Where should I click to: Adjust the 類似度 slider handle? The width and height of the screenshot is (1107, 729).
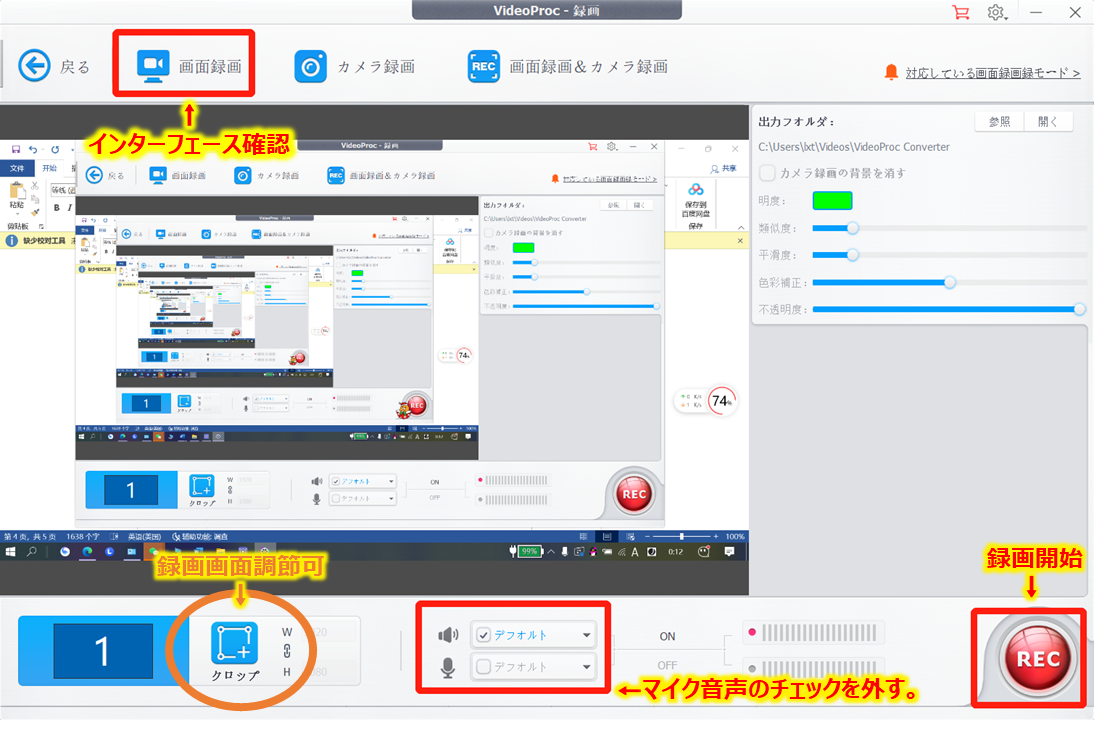(x=853, y=228)
